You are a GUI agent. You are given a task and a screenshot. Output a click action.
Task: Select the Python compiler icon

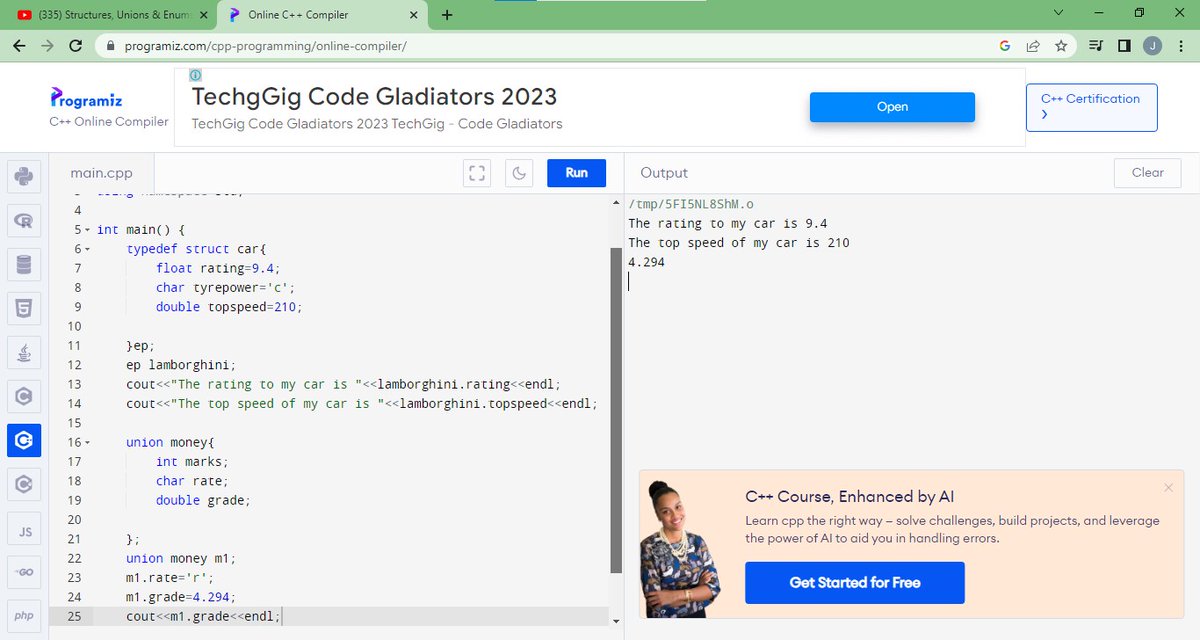pyautogui.click(x=24, y=176)
